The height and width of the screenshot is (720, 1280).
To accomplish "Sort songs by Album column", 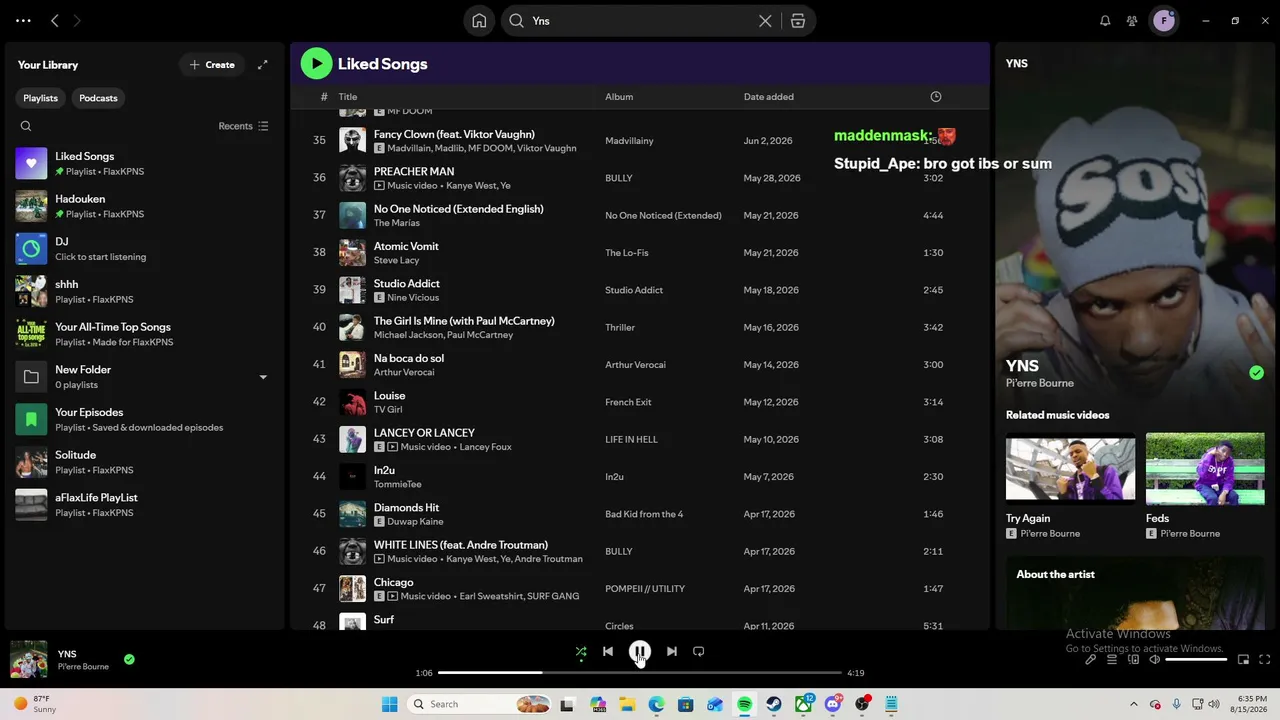I will tap(619, 97).
